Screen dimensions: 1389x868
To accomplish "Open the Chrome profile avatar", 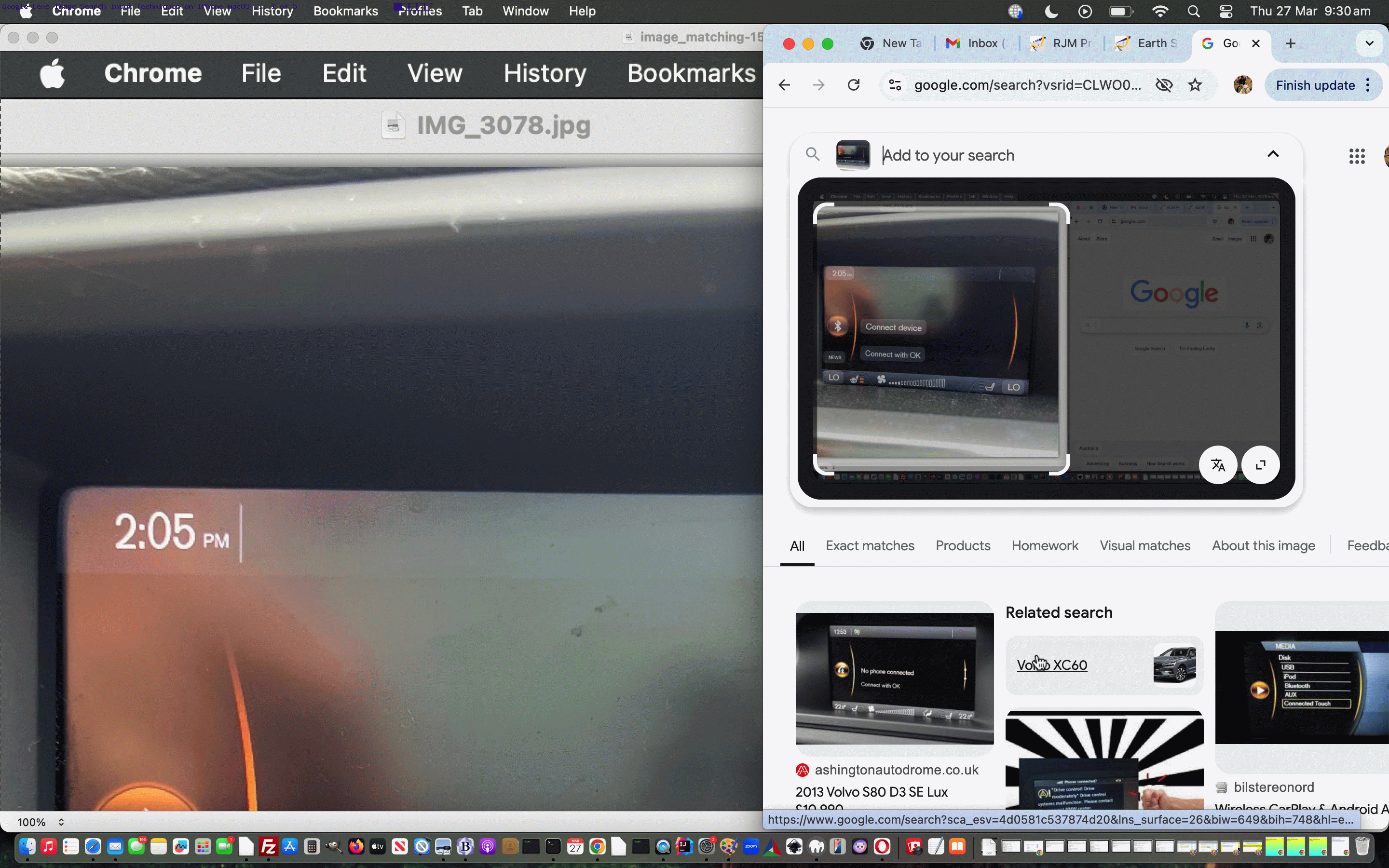I will click(1243, 85).
